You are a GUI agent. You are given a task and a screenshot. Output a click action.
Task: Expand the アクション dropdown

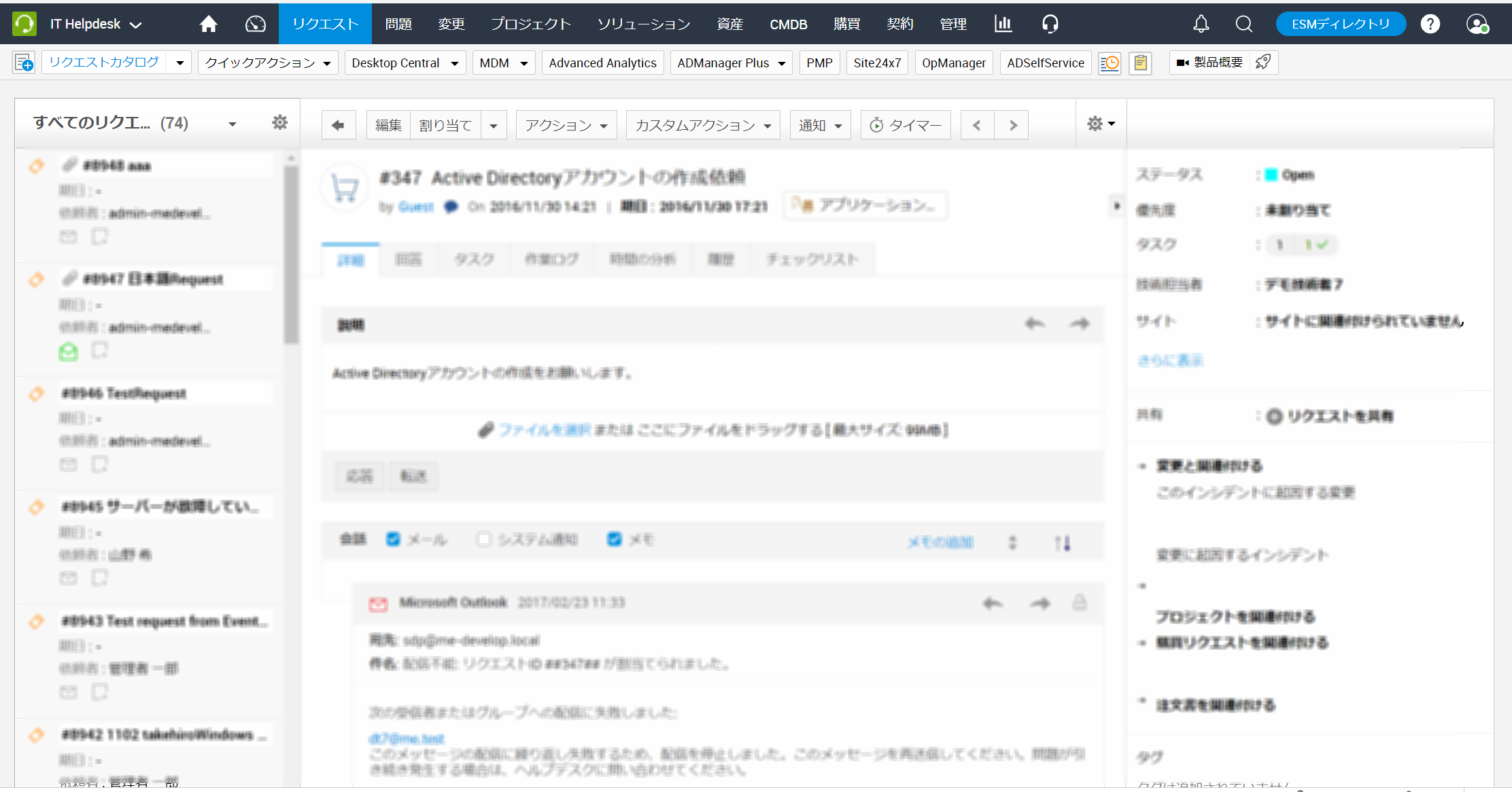566,125
